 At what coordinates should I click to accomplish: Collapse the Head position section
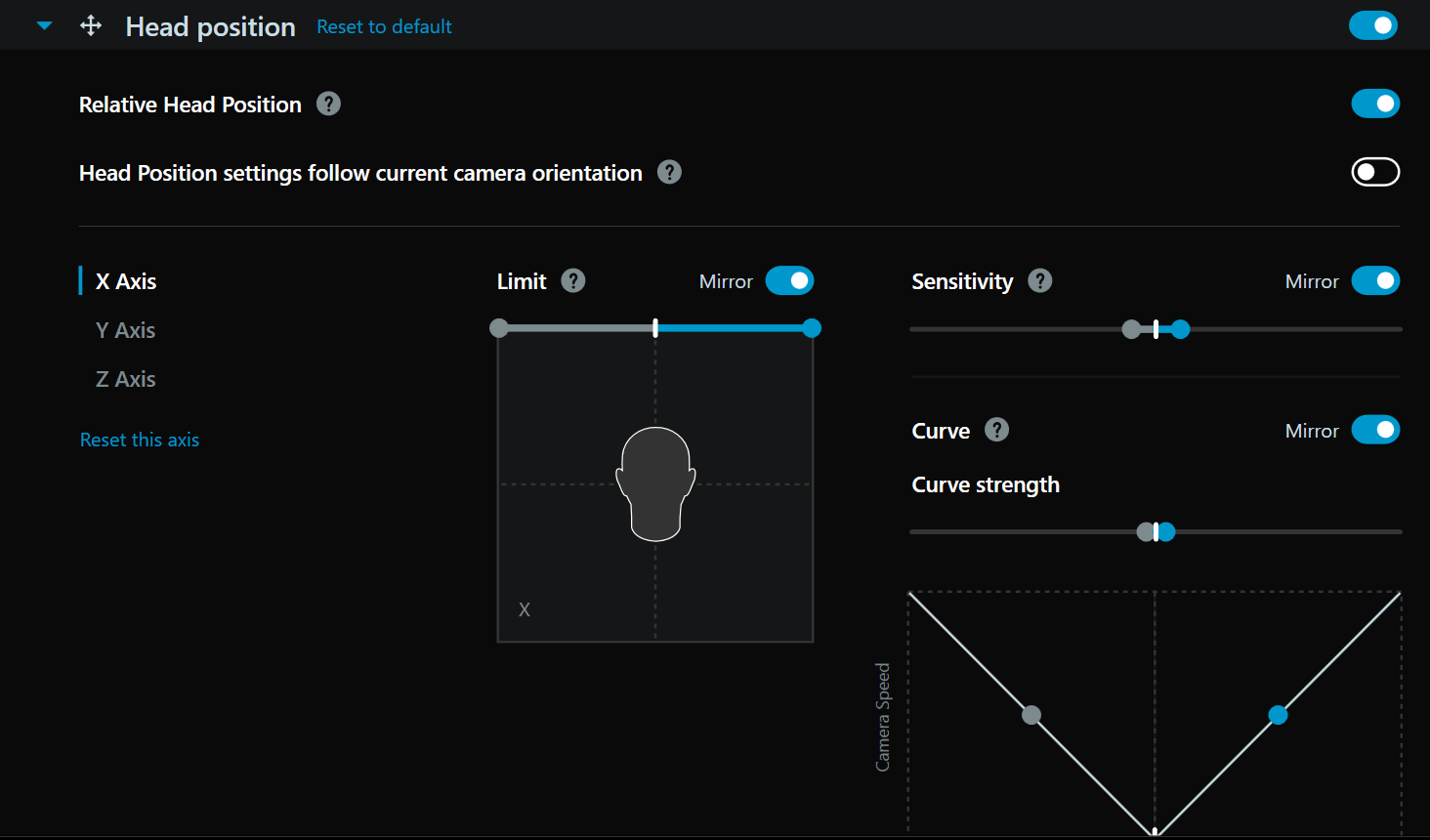(43, 25)
